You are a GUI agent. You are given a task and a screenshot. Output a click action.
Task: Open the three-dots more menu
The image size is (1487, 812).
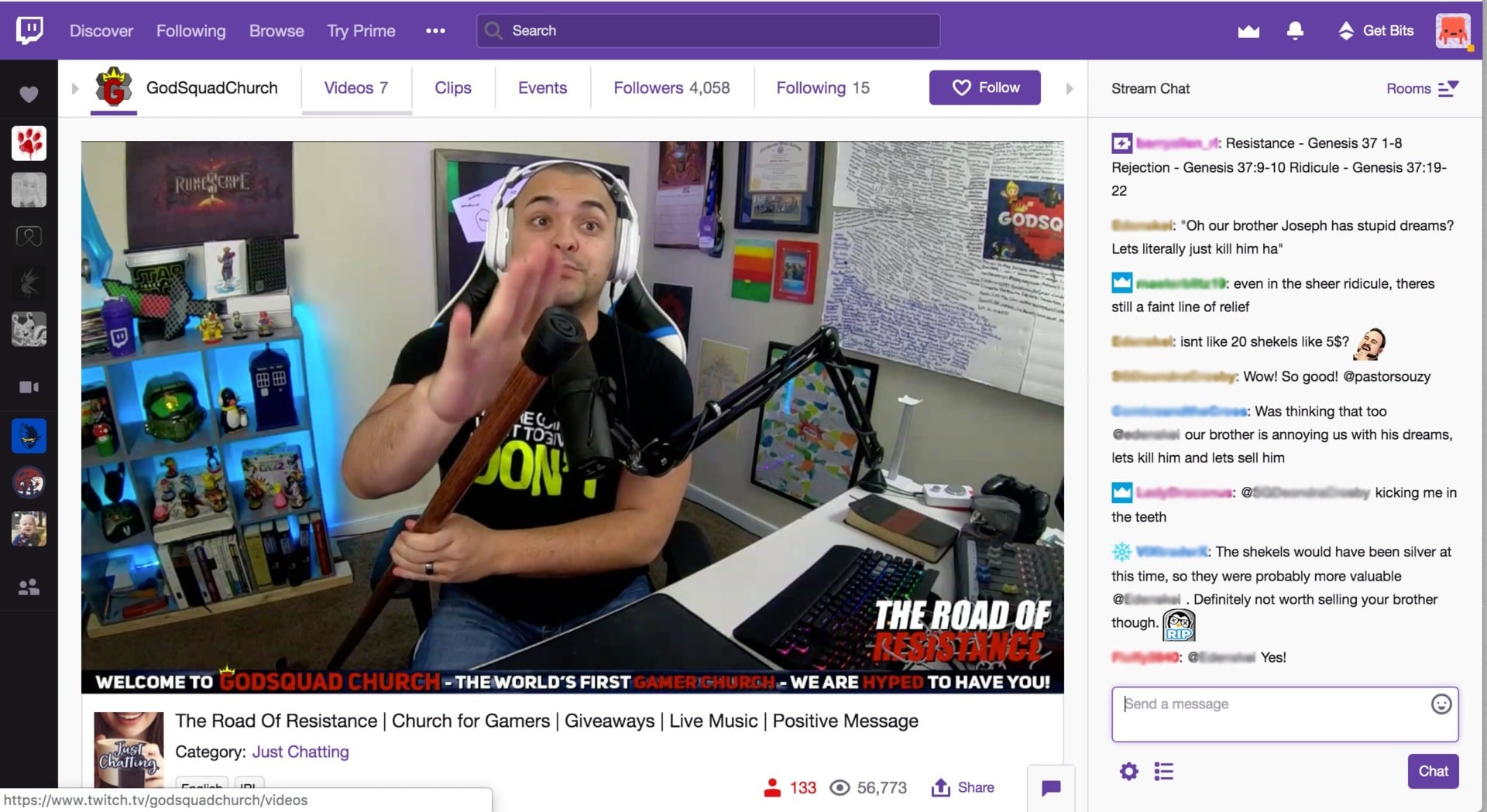coord(435,31)
